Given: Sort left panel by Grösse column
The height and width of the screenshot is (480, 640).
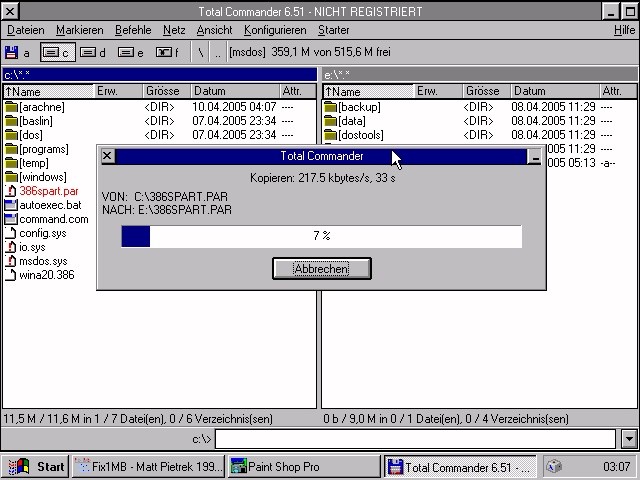Looking at the screenshot, I should [x=167, y=91].
